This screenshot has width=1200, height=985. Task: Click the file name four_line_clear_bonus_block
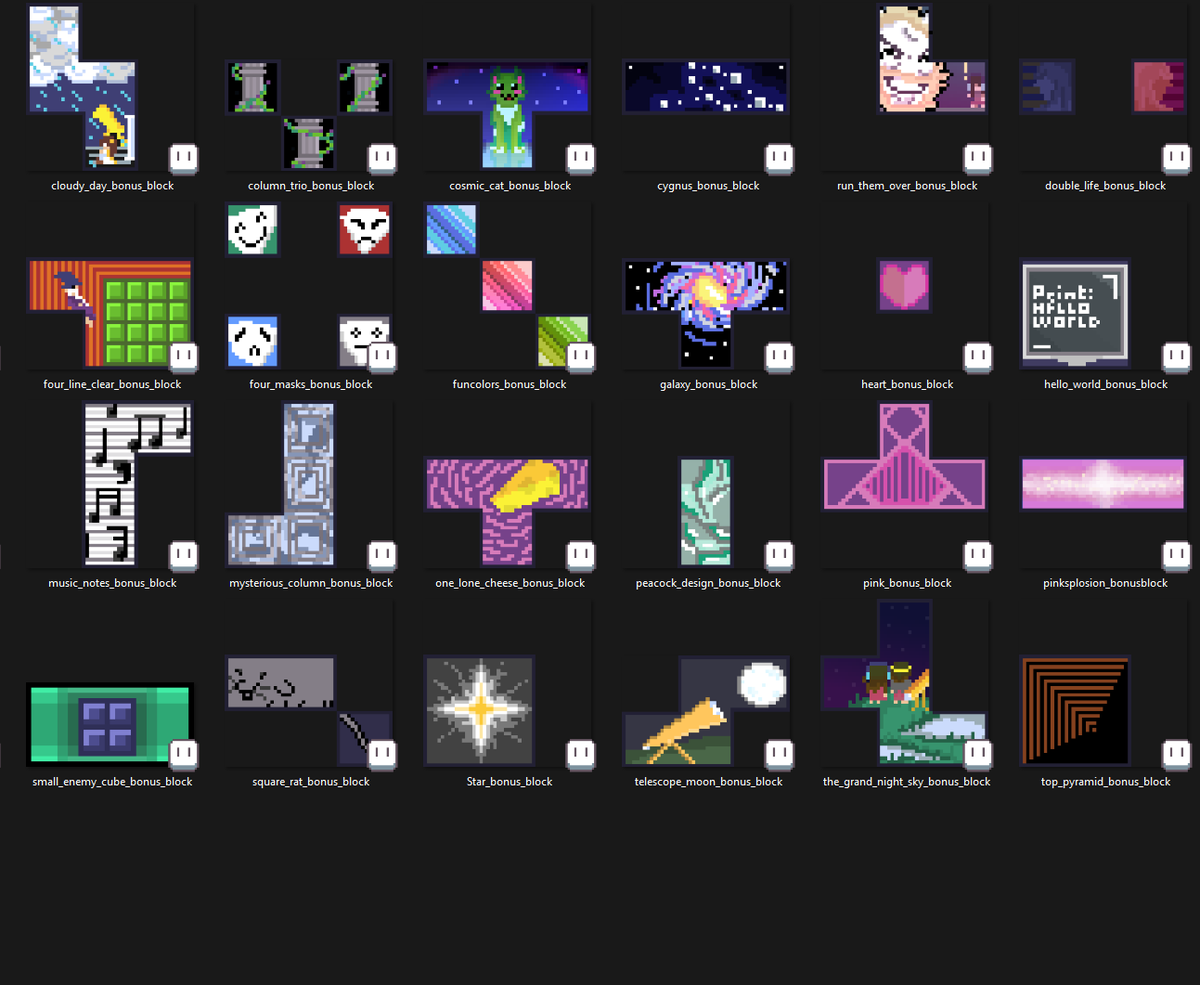pos(112,385)
